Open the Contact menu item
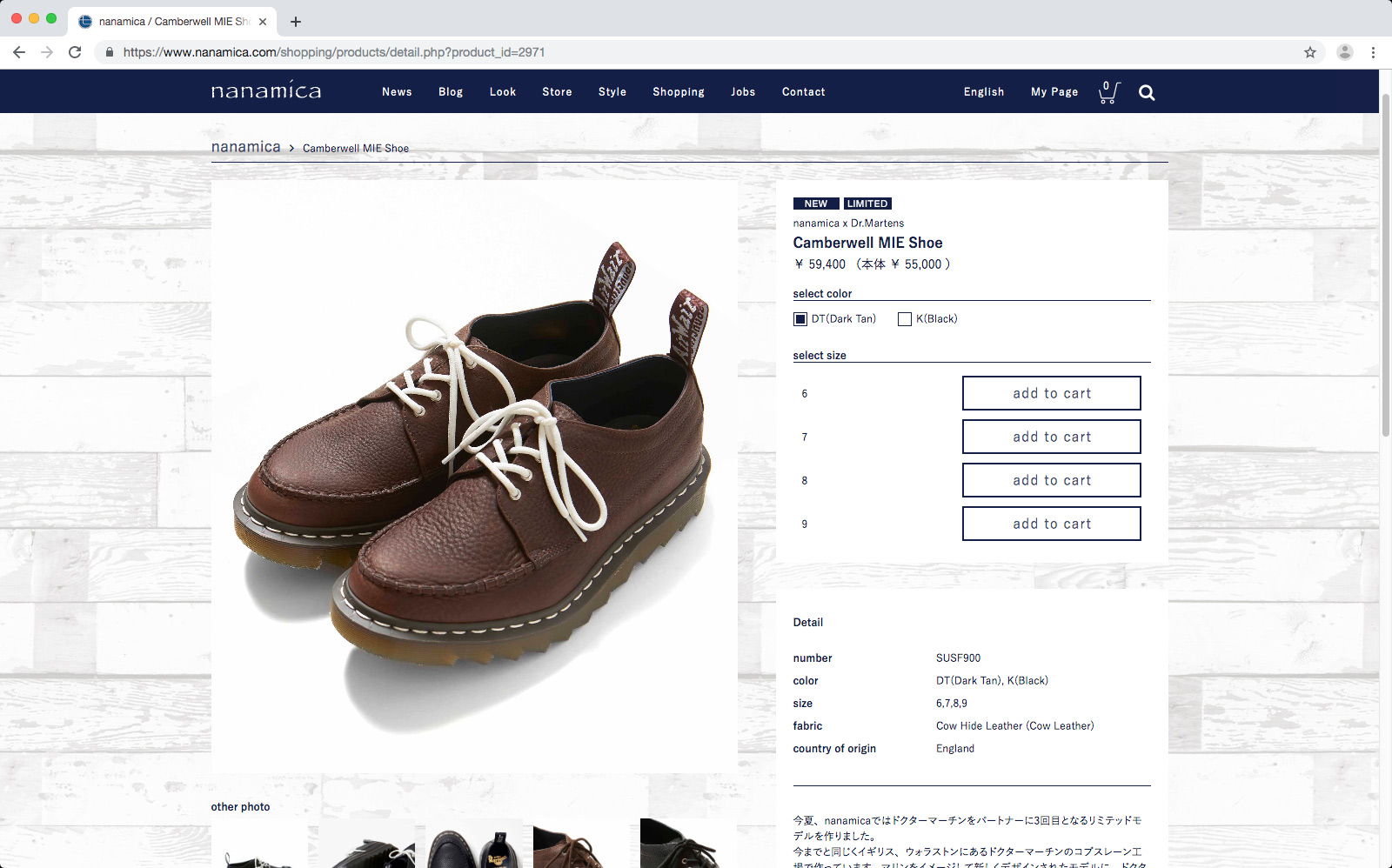 pos(804,92)
